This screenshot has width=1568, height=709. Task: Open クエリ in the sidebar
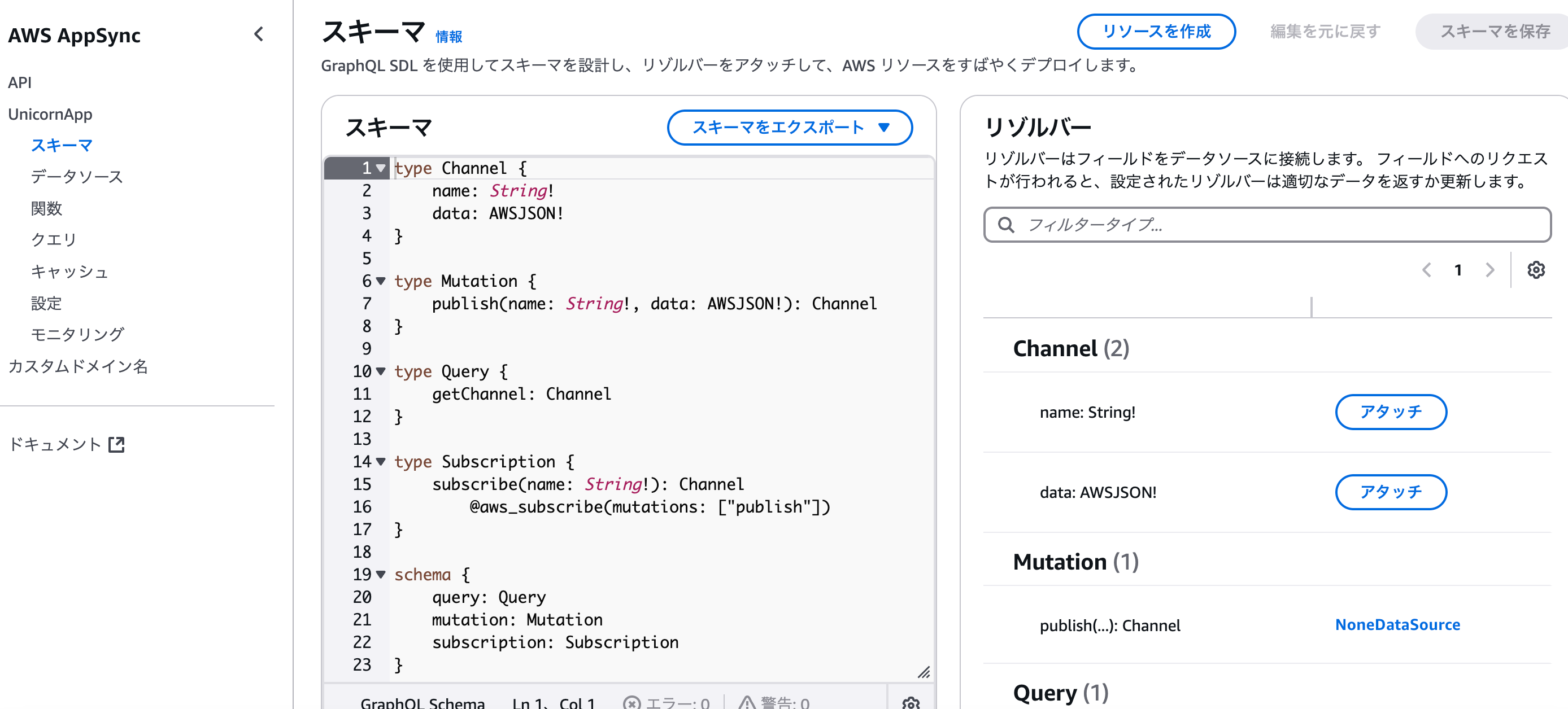click(54, 240)
